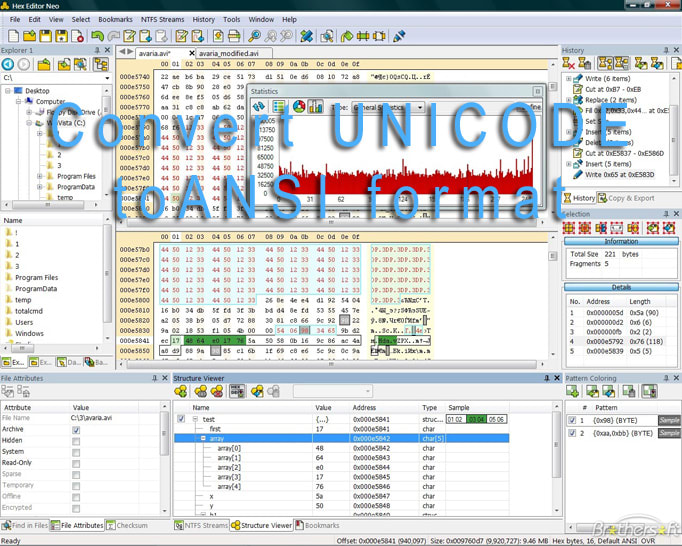This screenshot has width=682, height=546.
Task: Click the Print icon in toolbar
Action: tap(234, 36)
